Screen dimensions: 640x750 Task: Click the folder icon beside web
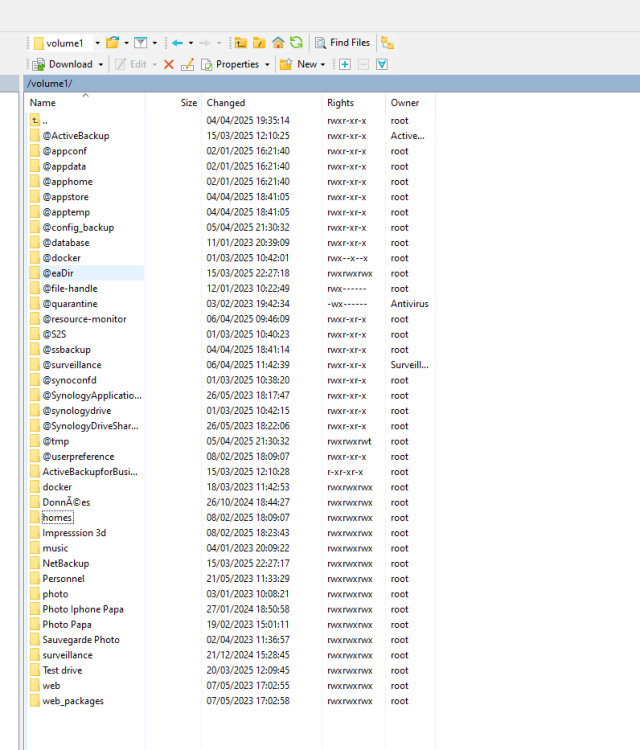[34, 686]
